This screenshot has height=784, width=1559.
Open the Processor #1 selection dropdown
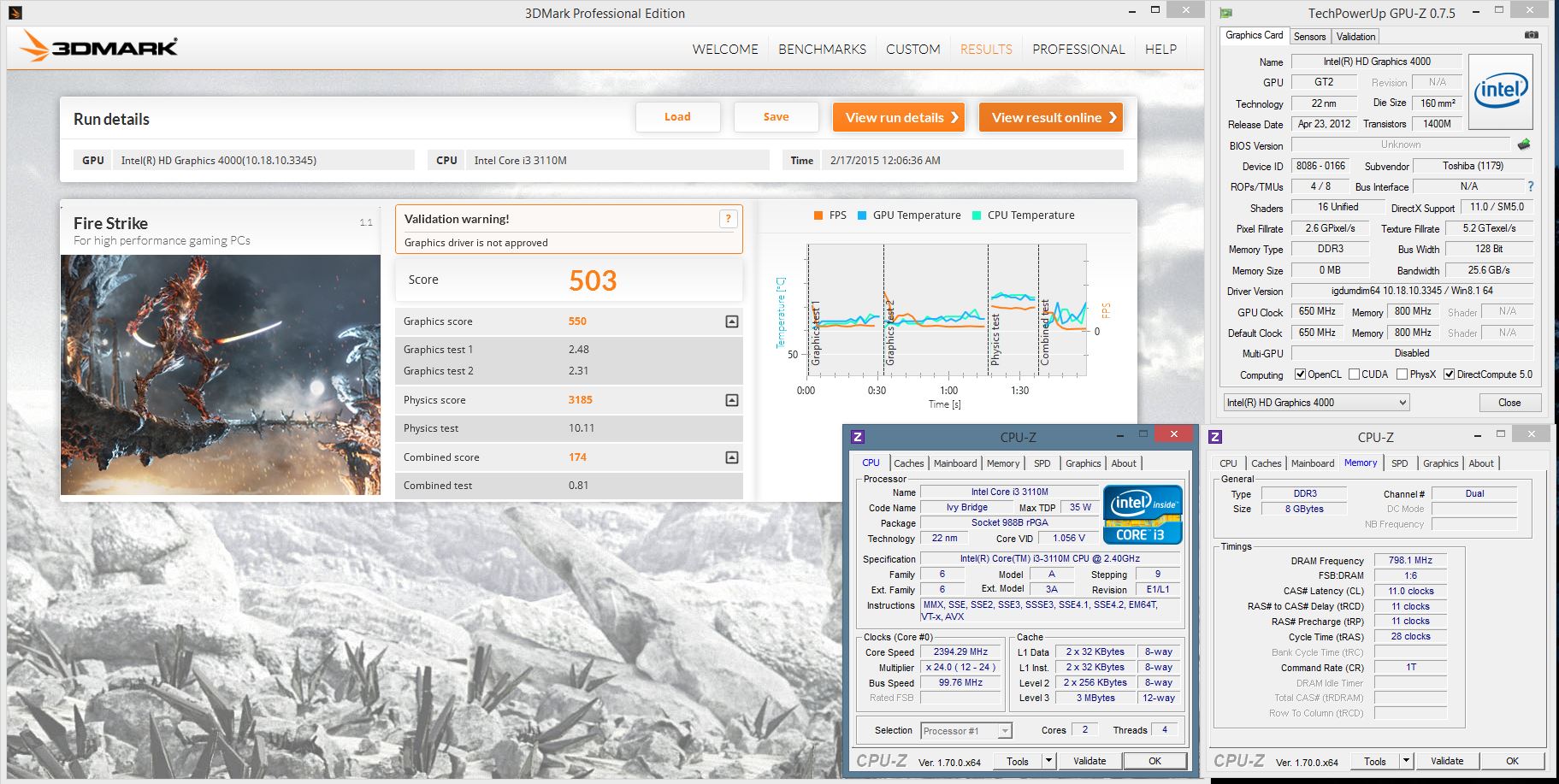pos(966,731)
